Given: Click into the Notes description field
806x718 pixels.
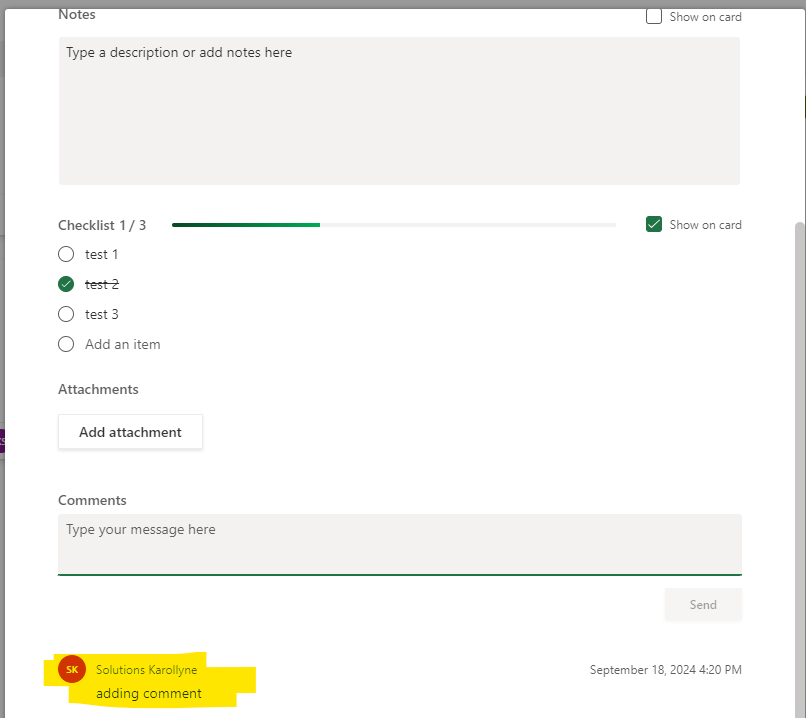Looking at the screenshot, I should point(399,111).
